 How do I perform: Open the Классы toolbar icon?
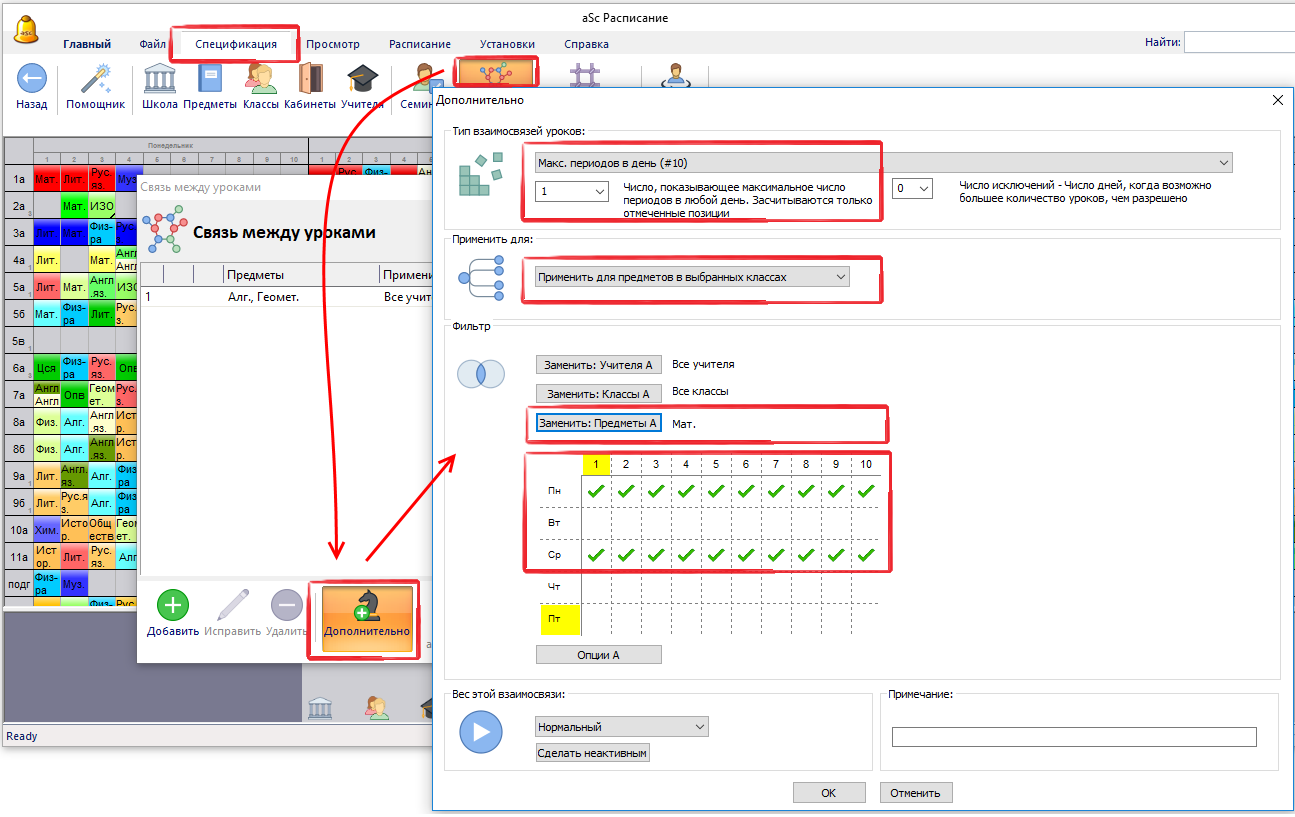click(x=261, y=81)
